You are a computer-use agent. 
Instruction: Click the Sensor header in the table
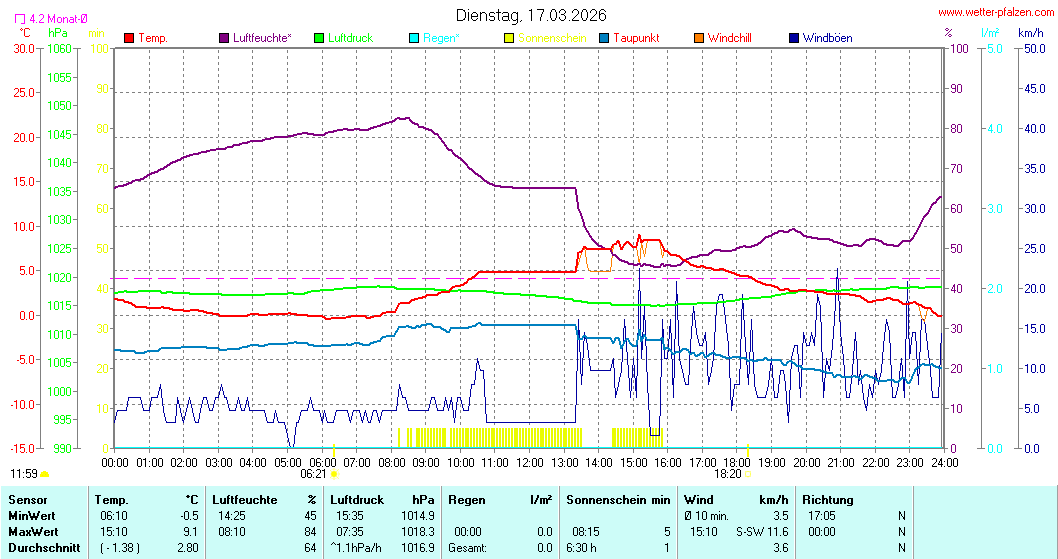click(x=27, y=500)
